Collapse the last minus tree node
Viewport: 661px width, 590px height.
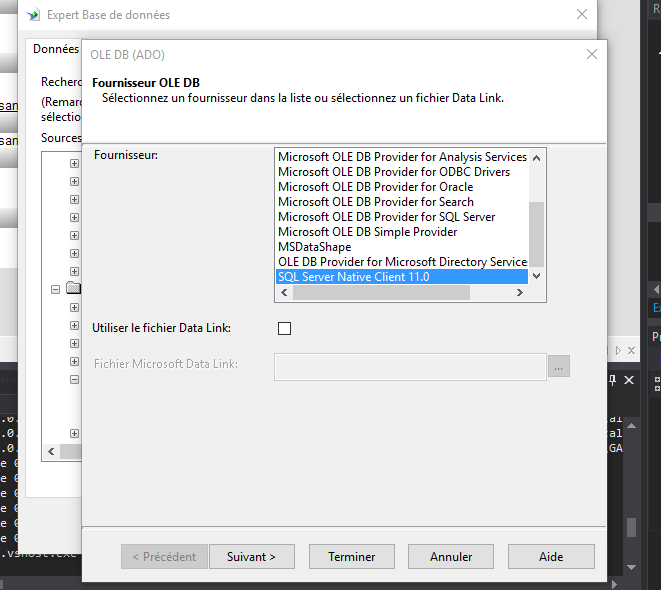click(x=74, y=380)
